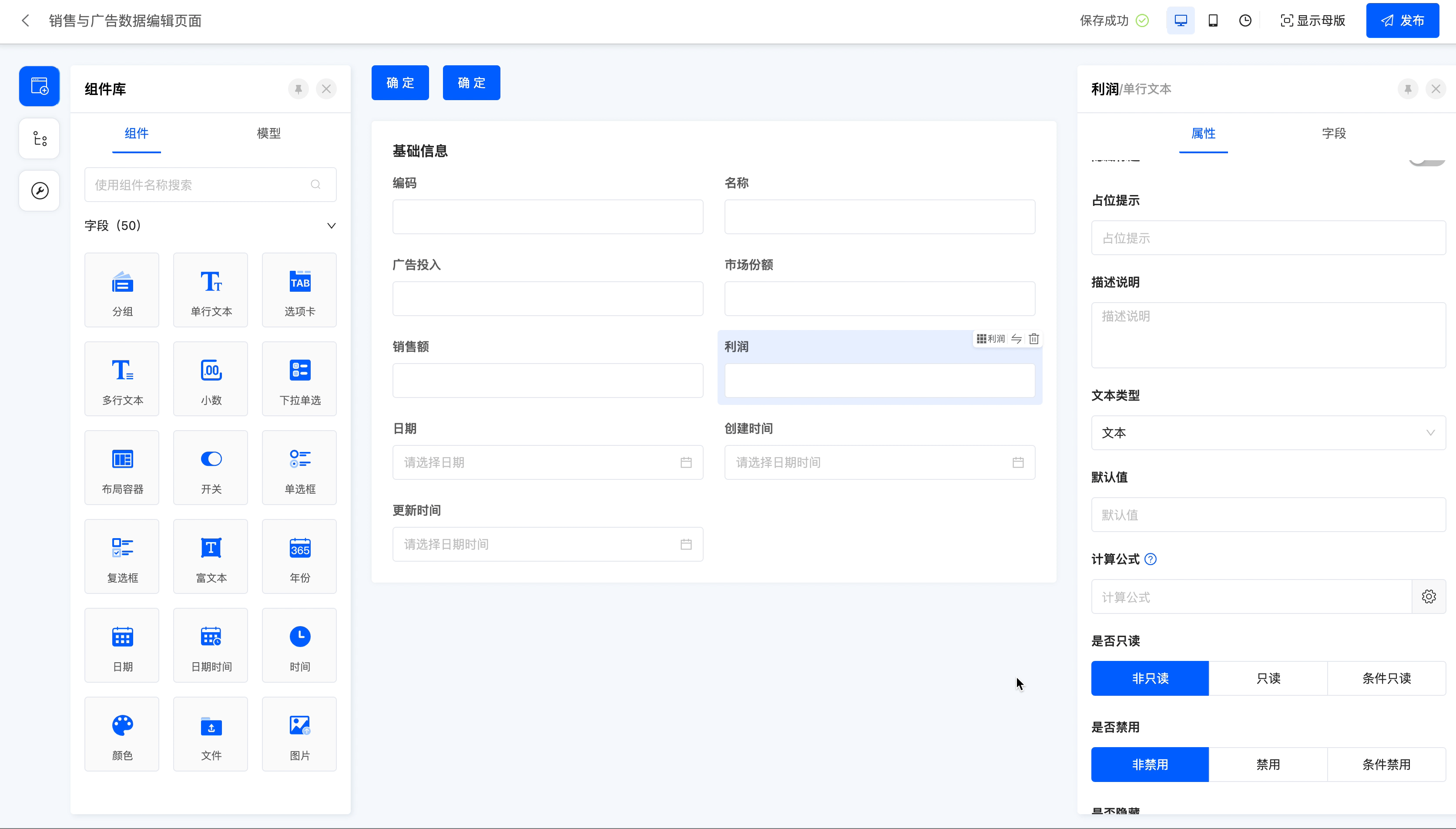1456x829 pixels.
Task: Open the 文本类型 dropdown
Action: [x=1268, y=433]
